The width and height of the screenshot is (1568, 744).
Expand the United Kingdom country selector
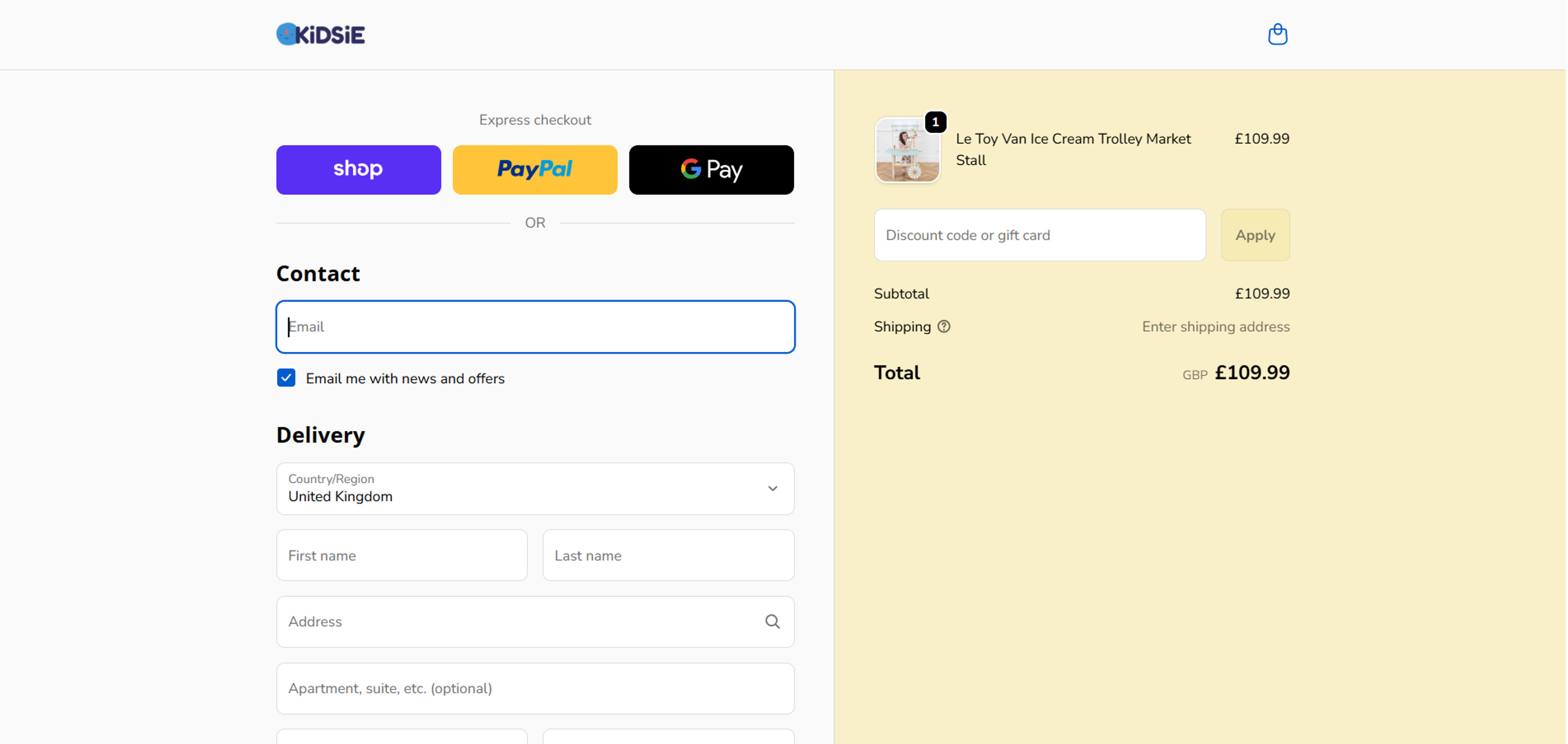point(535,489)
